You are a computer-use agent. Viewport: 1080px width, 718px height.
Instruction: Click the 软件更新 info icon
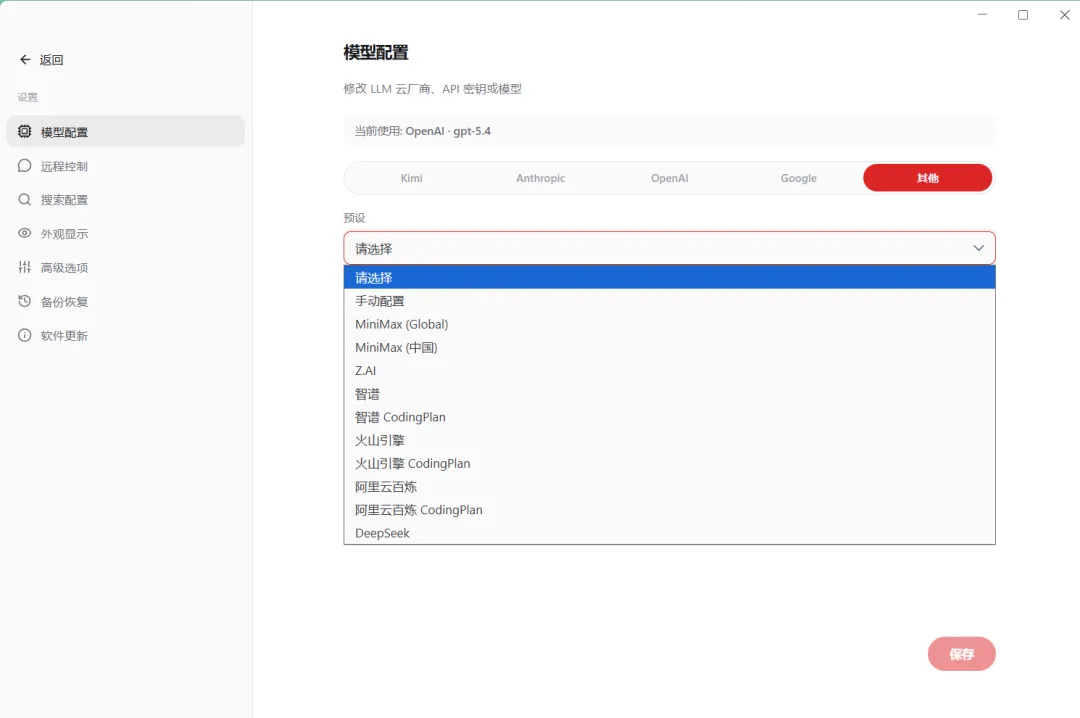(x=25, y=336)
